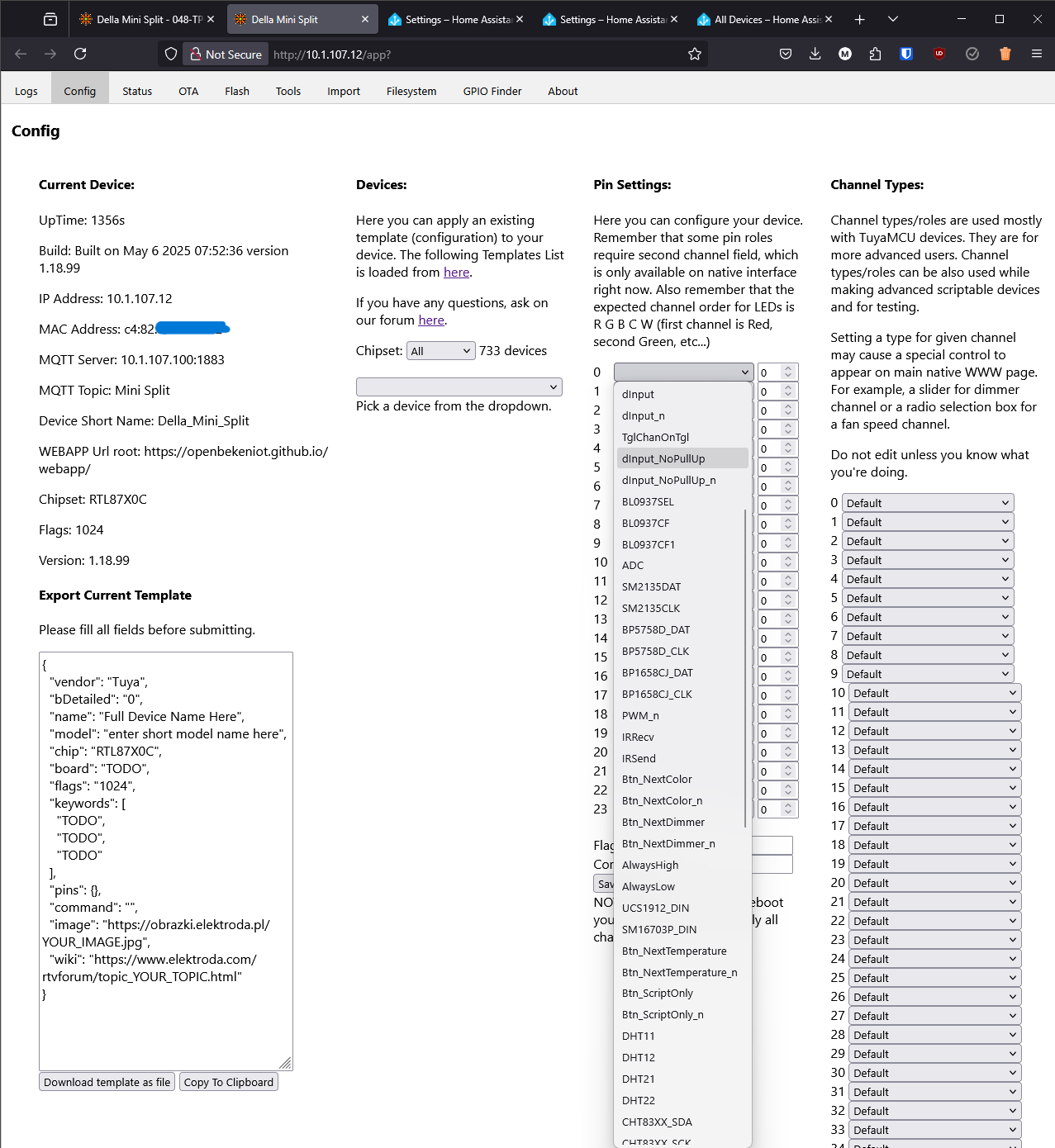Choose Btn_ScriptOnly pin role

coord(682,994)
